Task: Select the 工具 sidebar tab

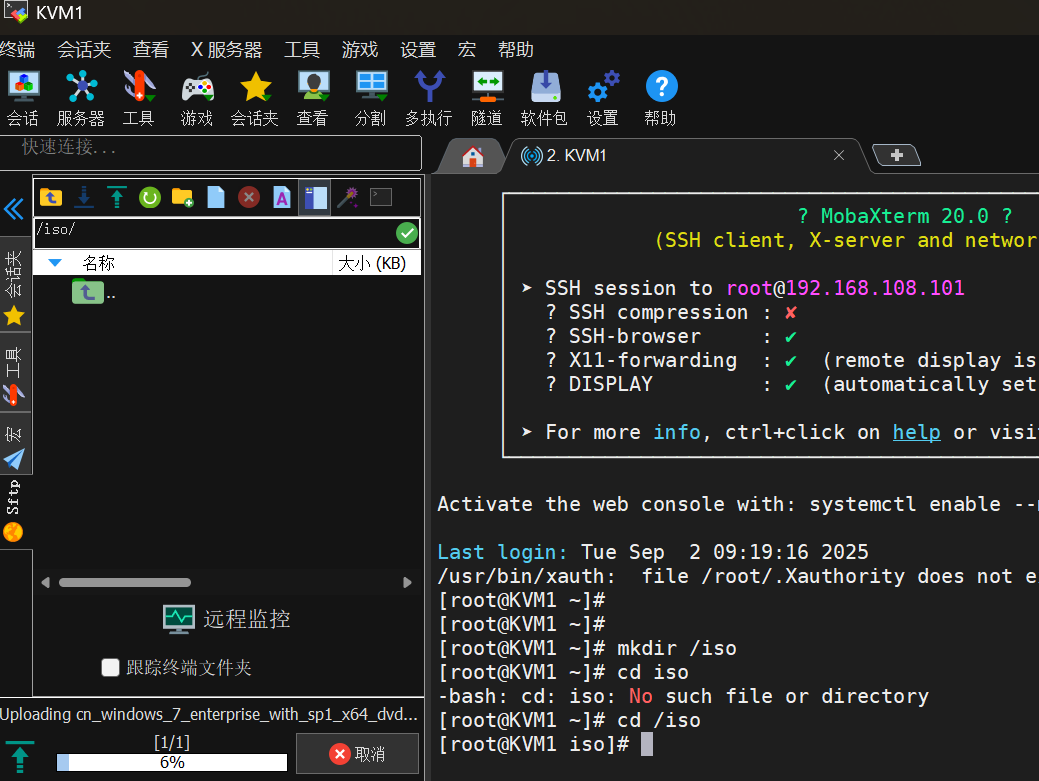Action: click(x=14, y=374)
